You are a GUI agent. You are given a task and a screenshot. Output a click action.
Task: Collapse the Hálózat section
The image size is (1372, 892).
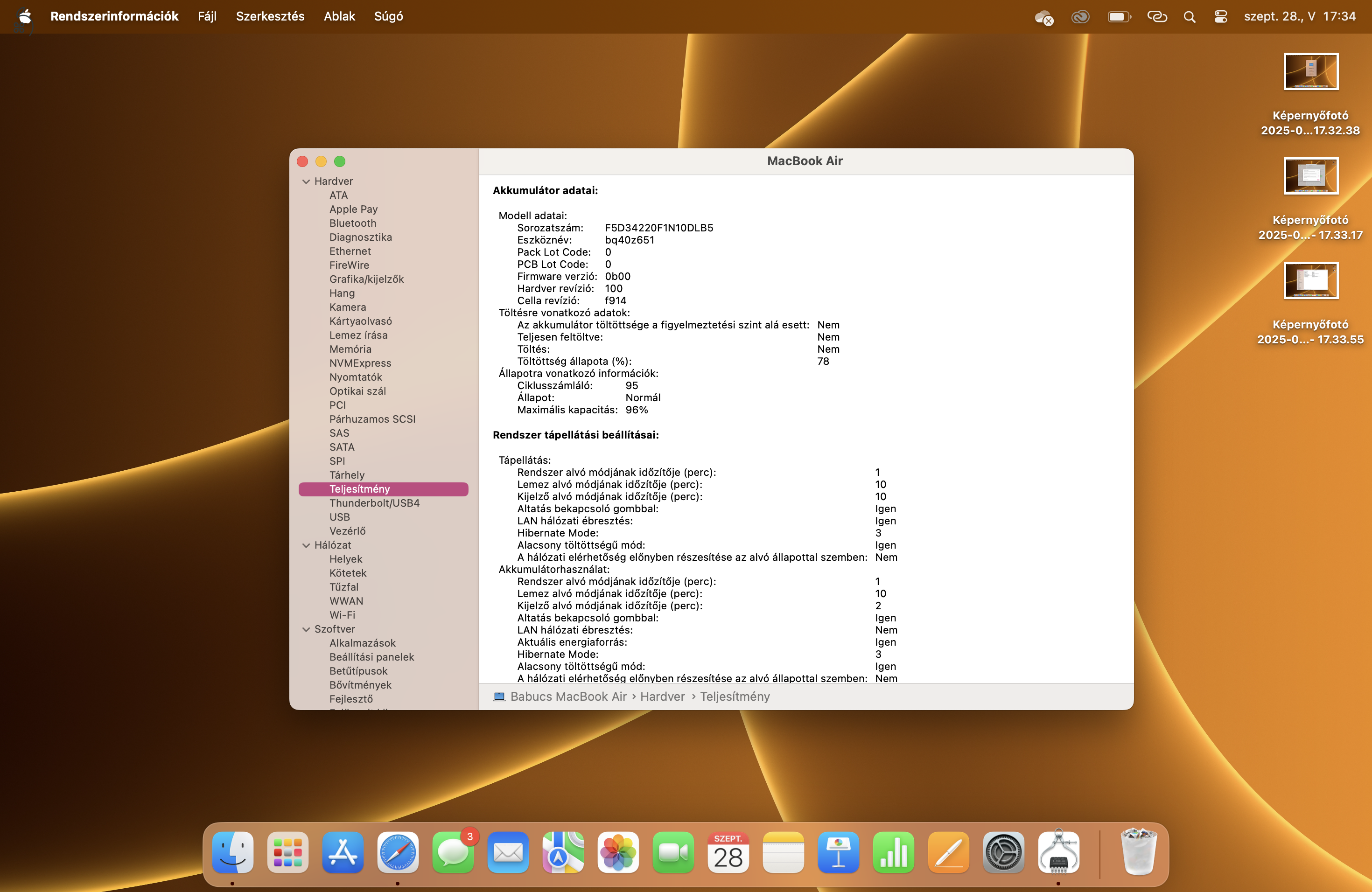(x=306, y=545)
